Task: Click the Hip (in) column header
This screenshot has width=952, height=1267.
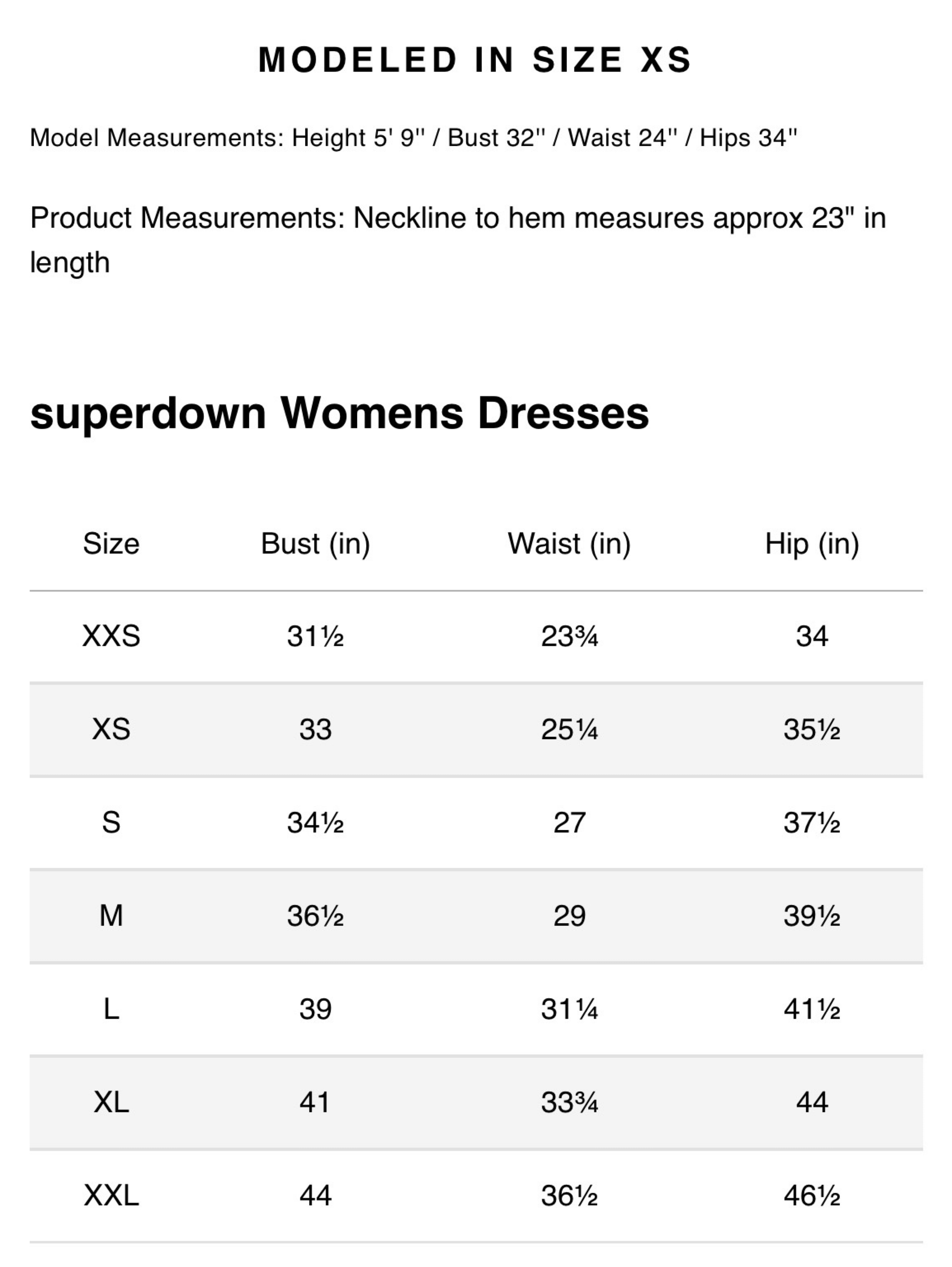Action: click(812, 544)
